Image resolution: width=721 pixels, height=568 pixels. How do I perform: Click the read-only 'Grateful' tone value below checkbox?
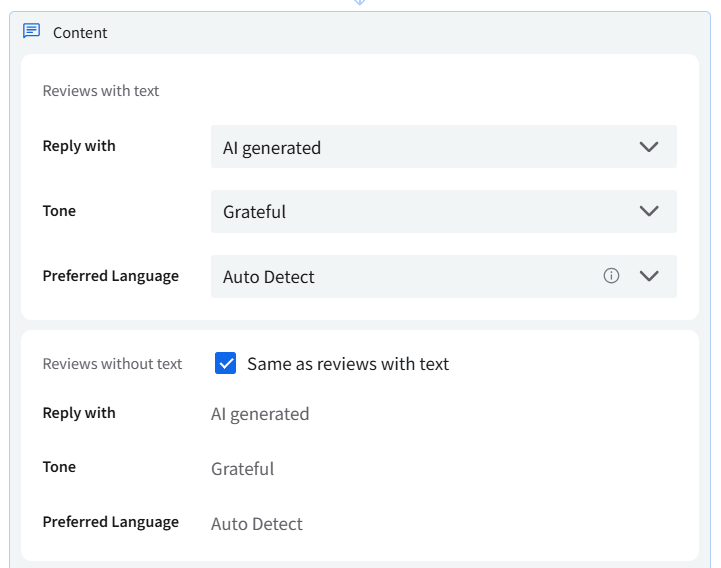(x=242, y=469)
